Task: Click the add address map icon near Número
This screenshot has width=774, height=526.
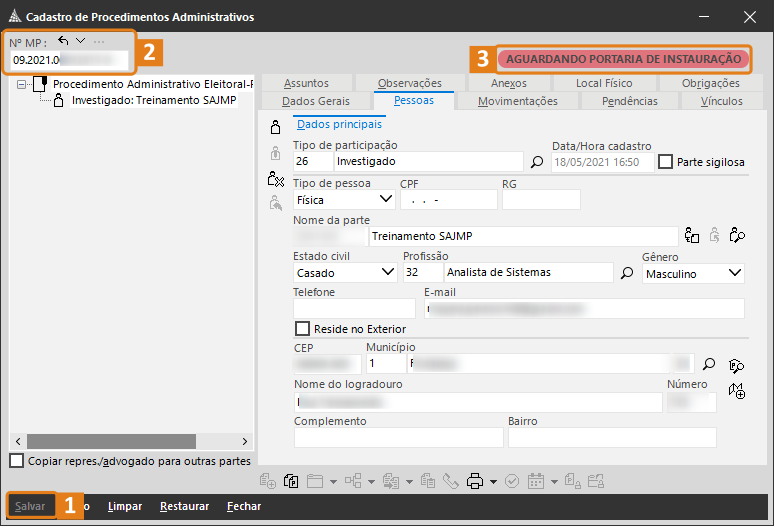Action: pyautogui.click(x=737, y=391)
